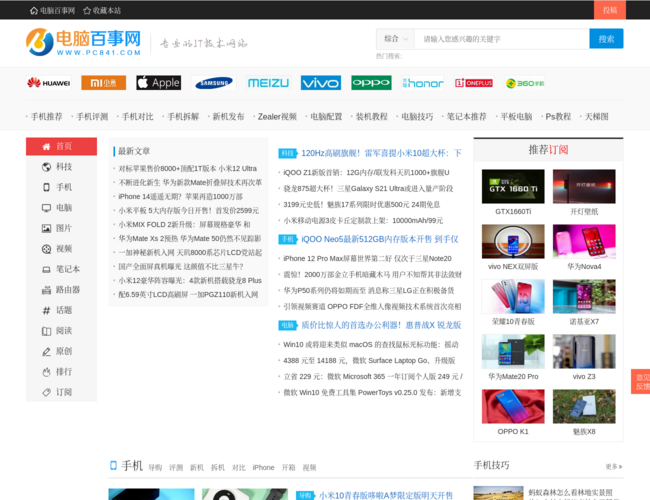The height and width of the screenshot is (500, 650).
Task: Open iQOO Neo5最新512GB headline link
Action: tap(380, 239)
